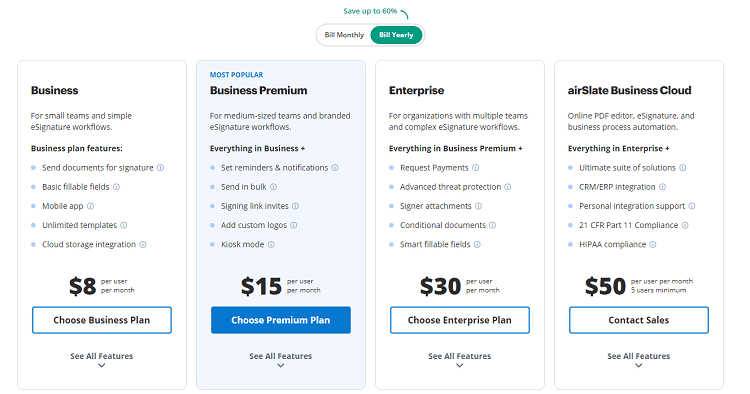Click the Choose Premium Plan button

click(x=281, y=320)
